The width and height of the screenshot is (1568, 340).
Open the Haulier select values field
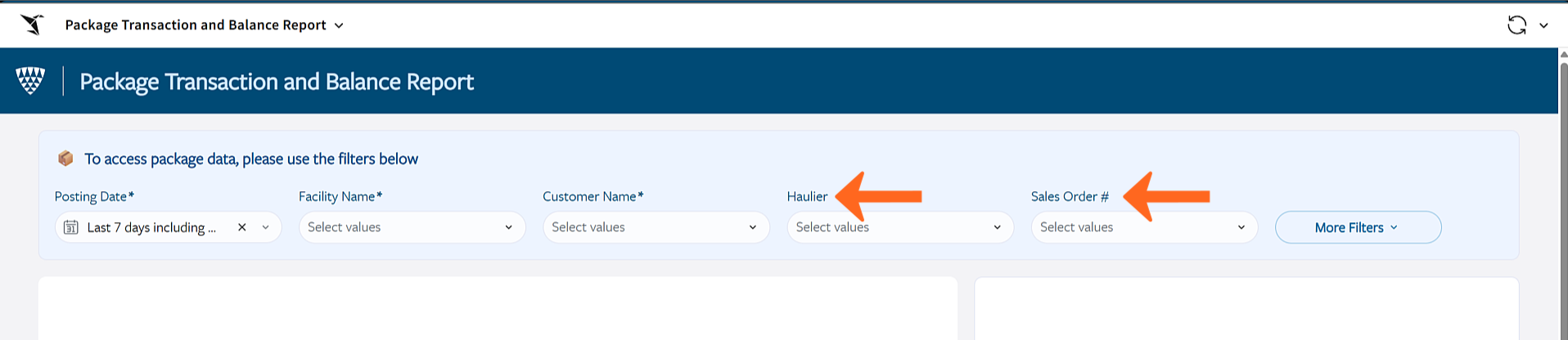coord(900,227)
